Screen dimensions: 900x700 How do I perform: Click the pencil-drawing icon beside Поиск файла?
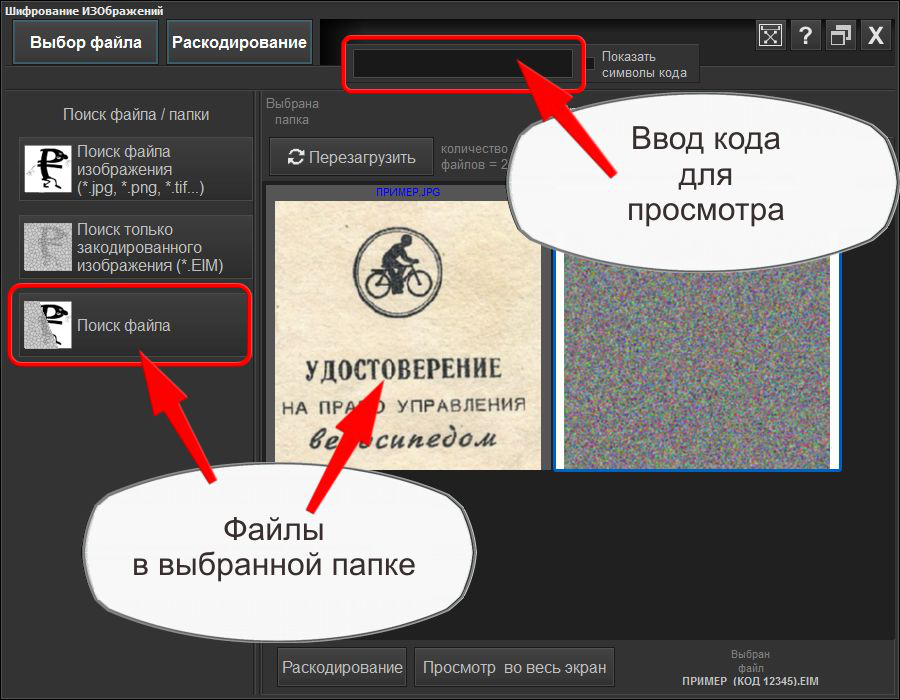[47, 321]
